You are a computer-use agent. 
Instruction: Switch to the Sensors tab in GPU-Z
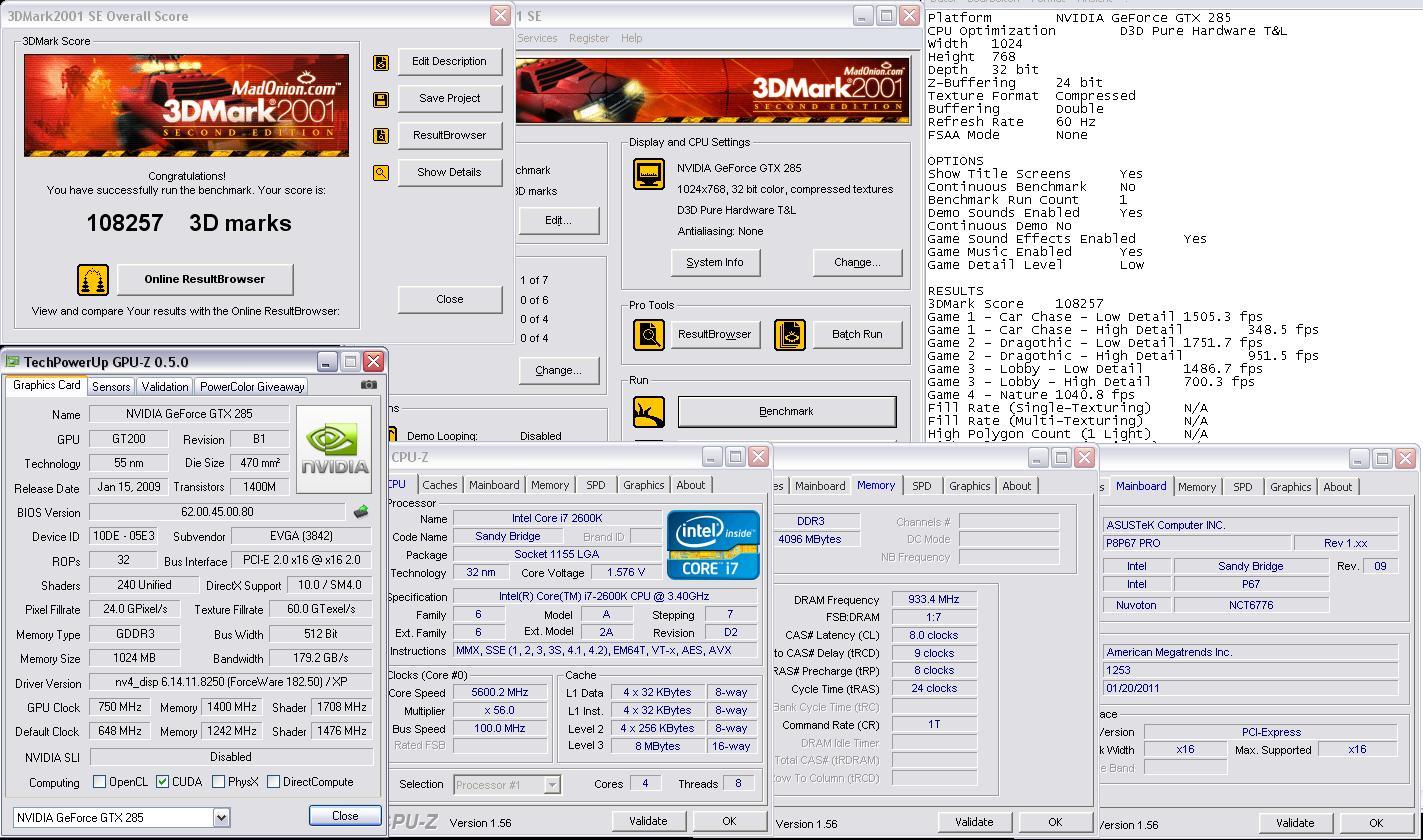(x=111, y=386)
